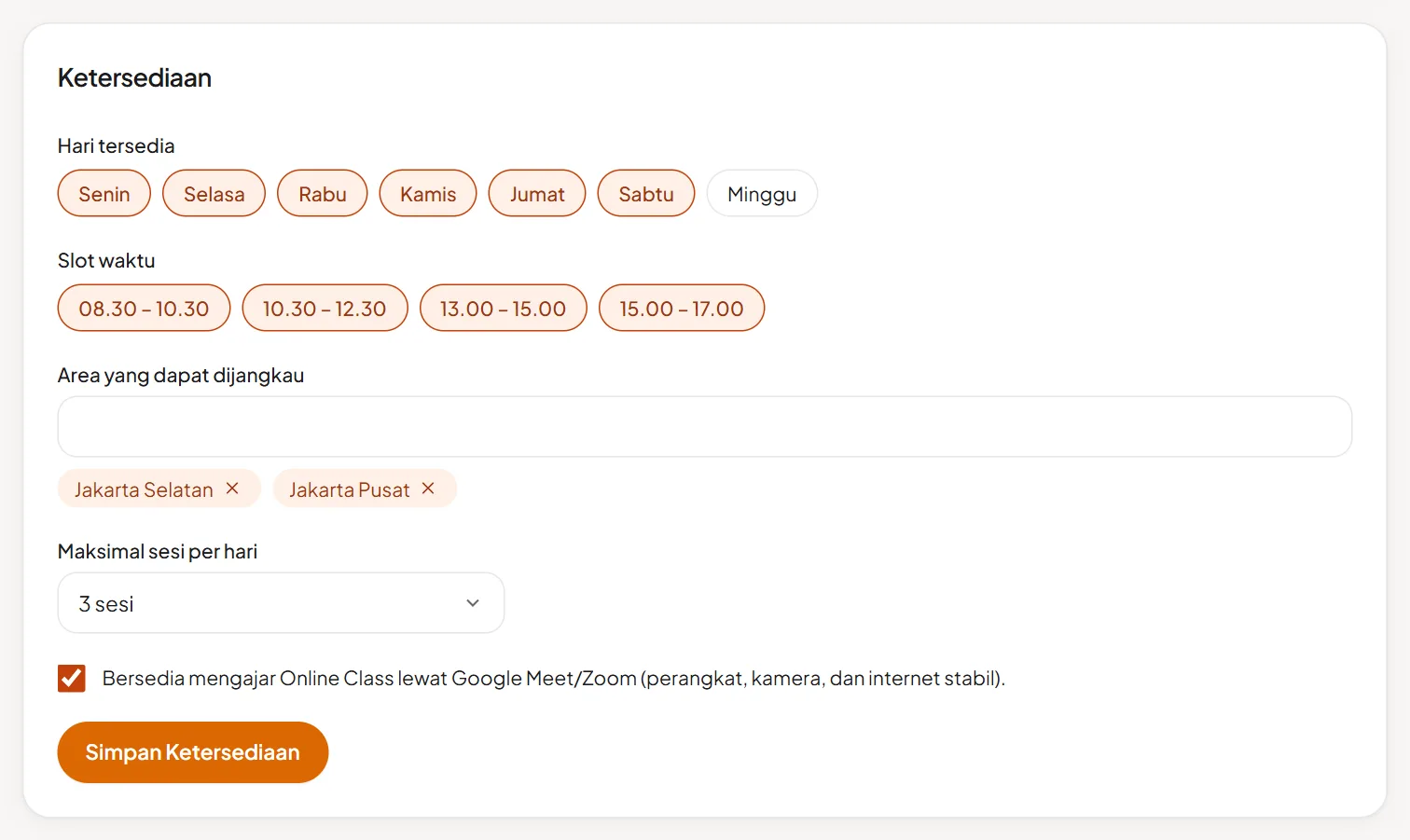This screenshot has height=840, width=1410.
Task: Click the Bersedia mengajar Online Class label text
Action: pyautogui.click(x=554, y=679)
